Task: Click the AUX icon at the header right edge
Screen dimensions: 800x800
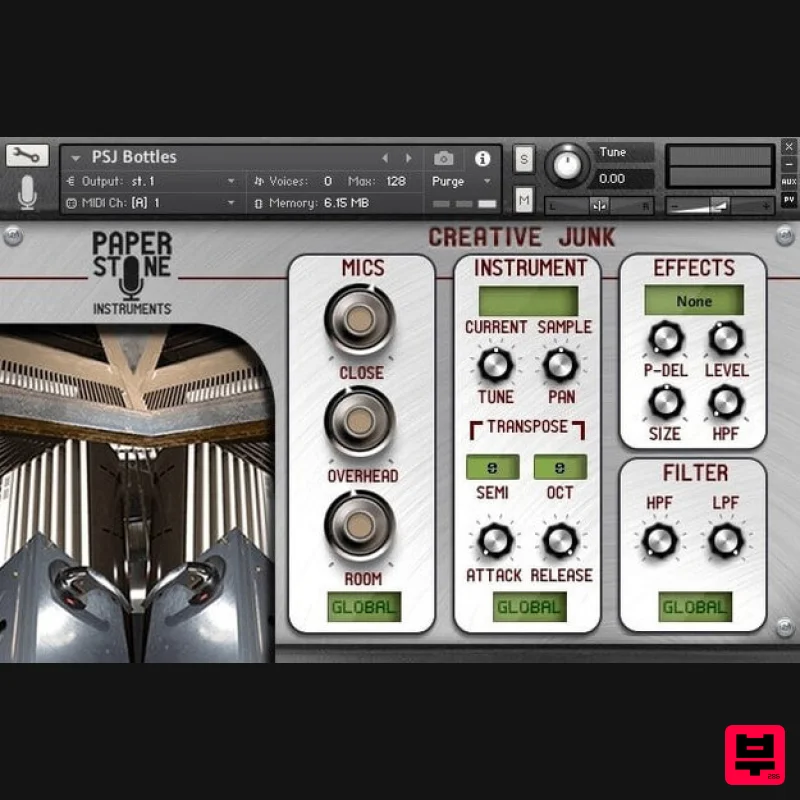Action: pyautogui.click(x=788, y=181)
